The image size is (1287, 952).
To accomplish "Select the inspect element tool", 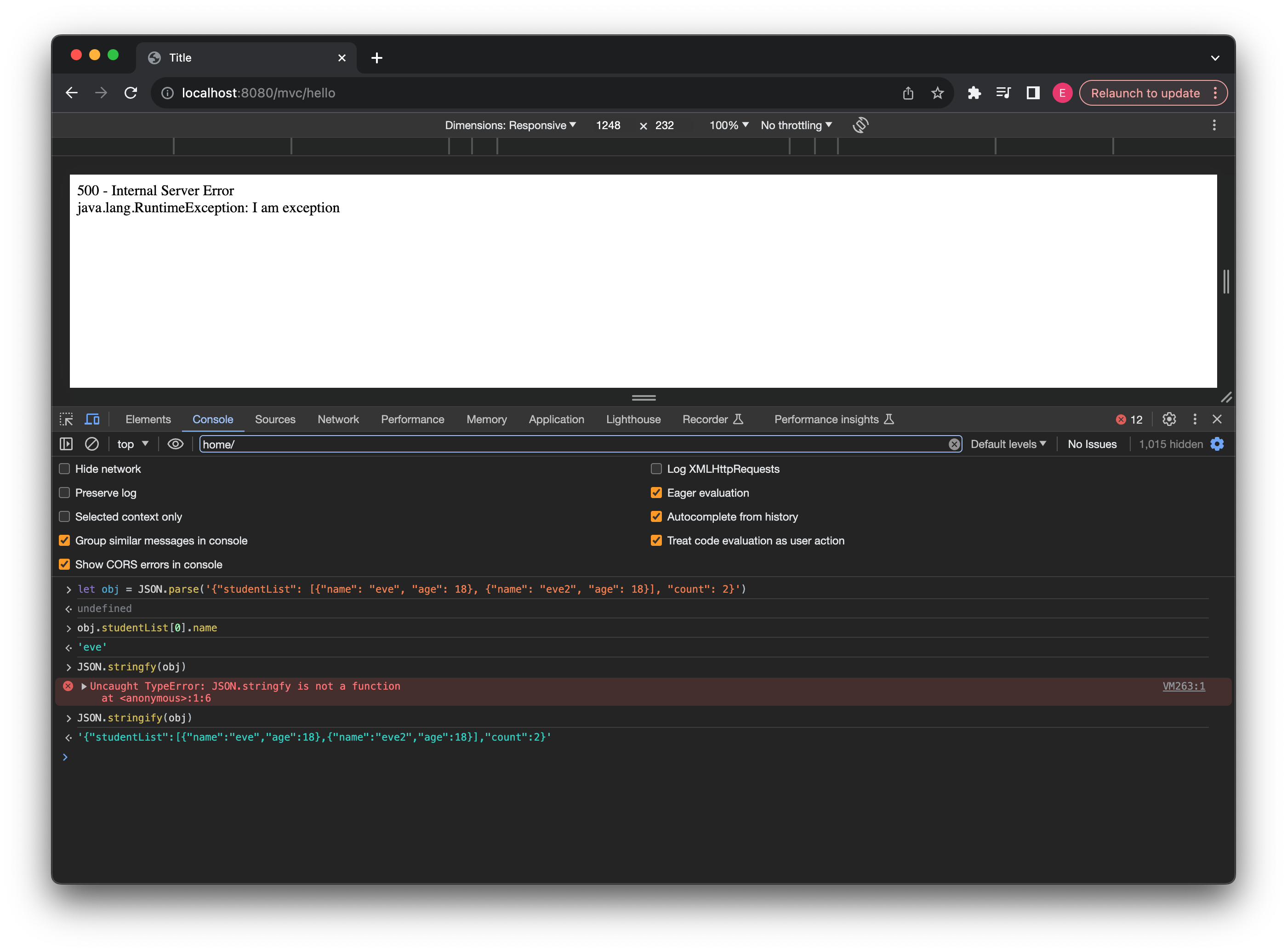I will pos(66,419).
